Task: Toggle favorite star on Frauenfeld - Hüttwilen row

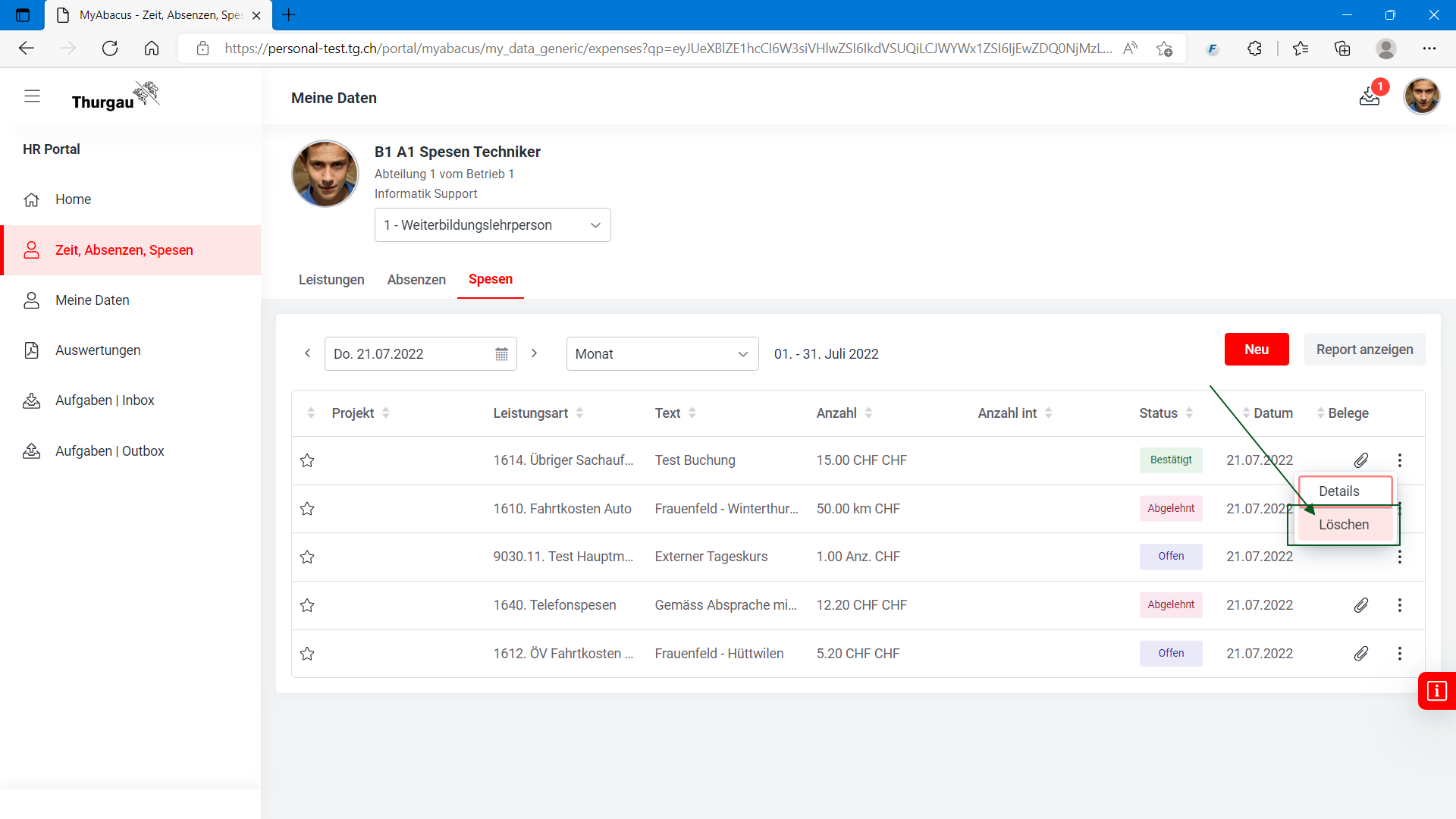Action: tap(307, 654)
